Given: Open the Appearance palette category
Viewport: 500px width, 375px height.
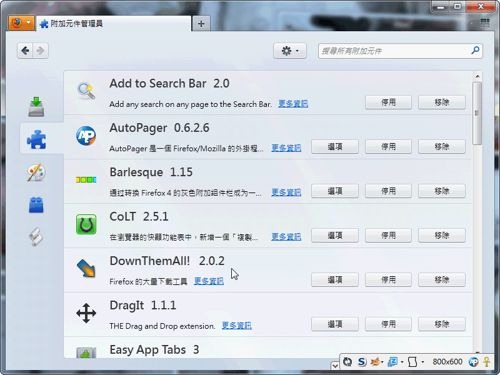Looking at the screenshot, I should (x=36, y=172).
